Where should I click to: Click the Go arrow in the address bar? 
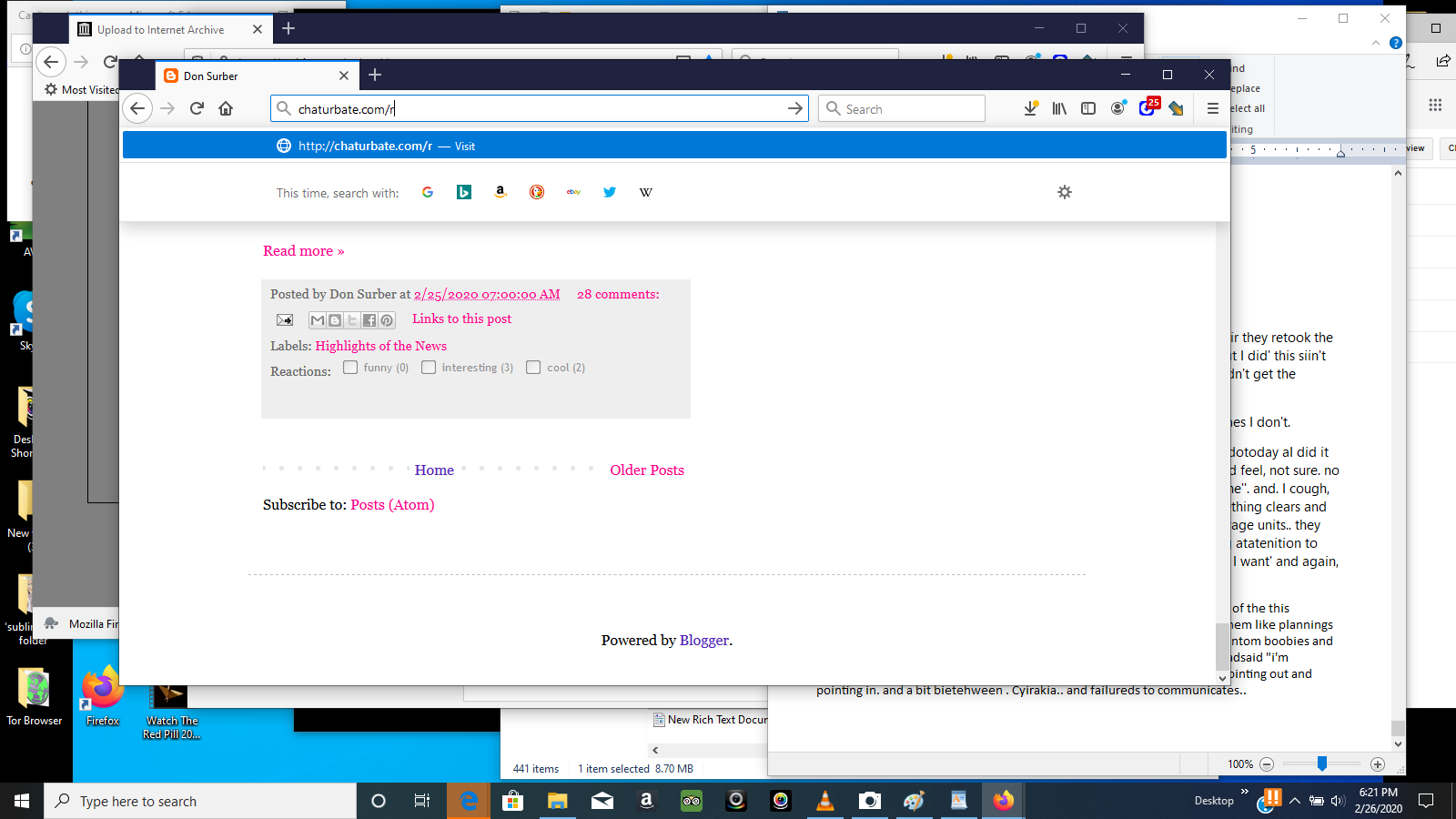point(795,108)
